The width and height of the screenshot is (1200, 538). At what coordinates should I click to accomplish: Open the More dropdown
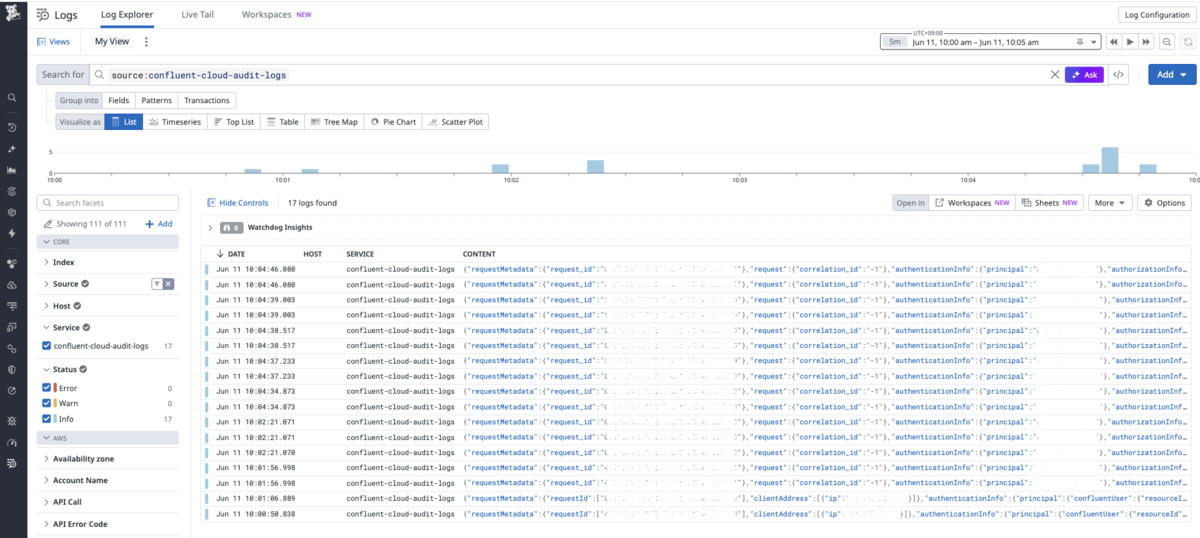1110,203
